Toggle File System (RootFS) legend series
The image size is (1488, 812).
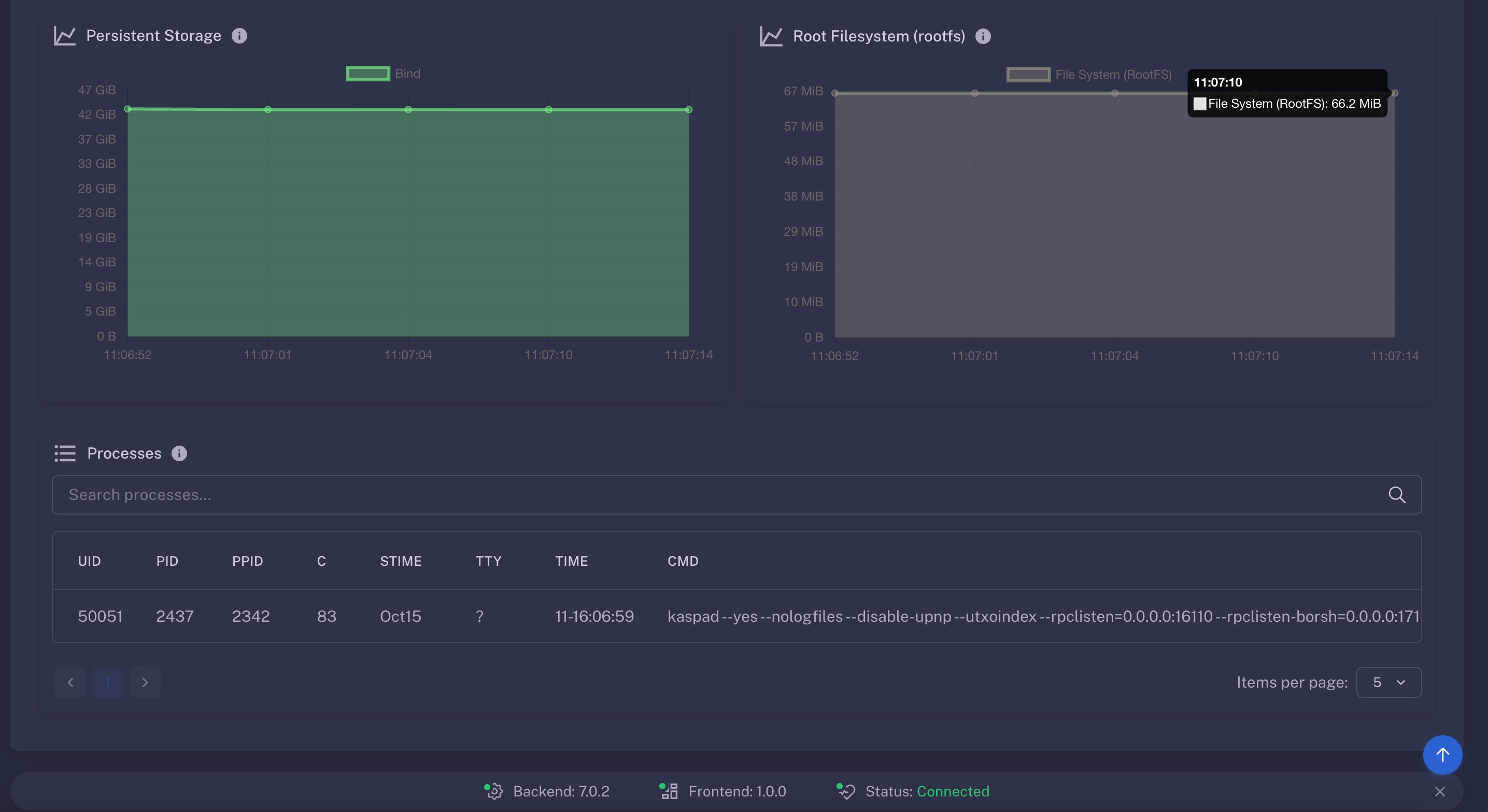[1028, 75]
